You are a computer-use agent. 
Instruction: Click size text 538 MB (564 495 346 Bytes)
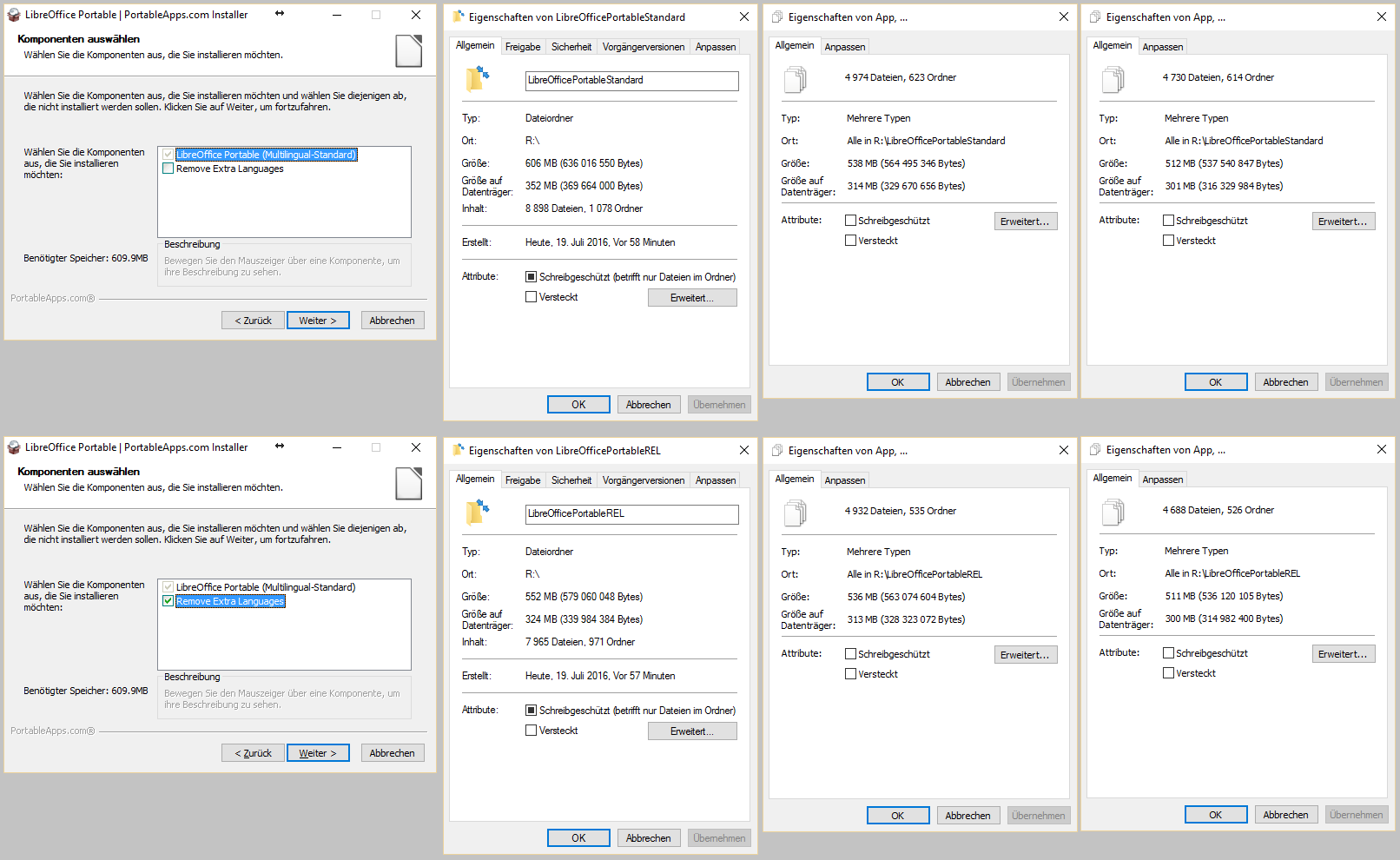906,163
